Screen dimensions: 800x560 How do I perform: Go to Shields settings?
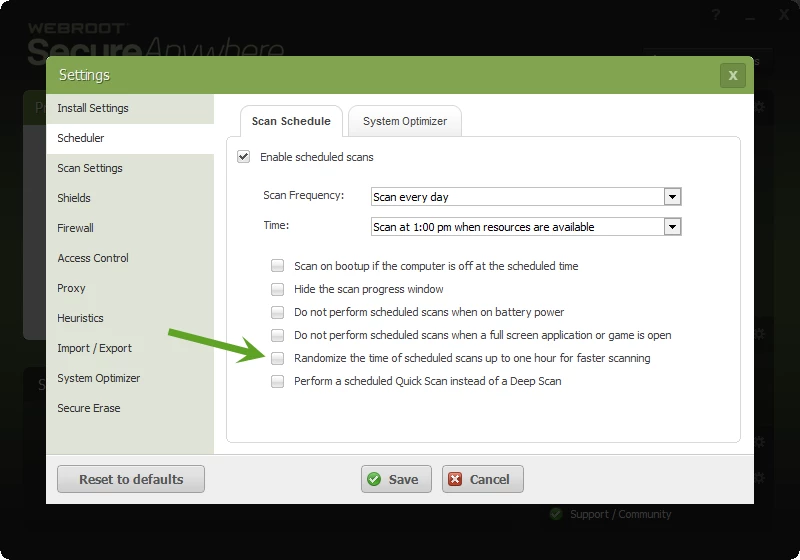pos(130,198)
